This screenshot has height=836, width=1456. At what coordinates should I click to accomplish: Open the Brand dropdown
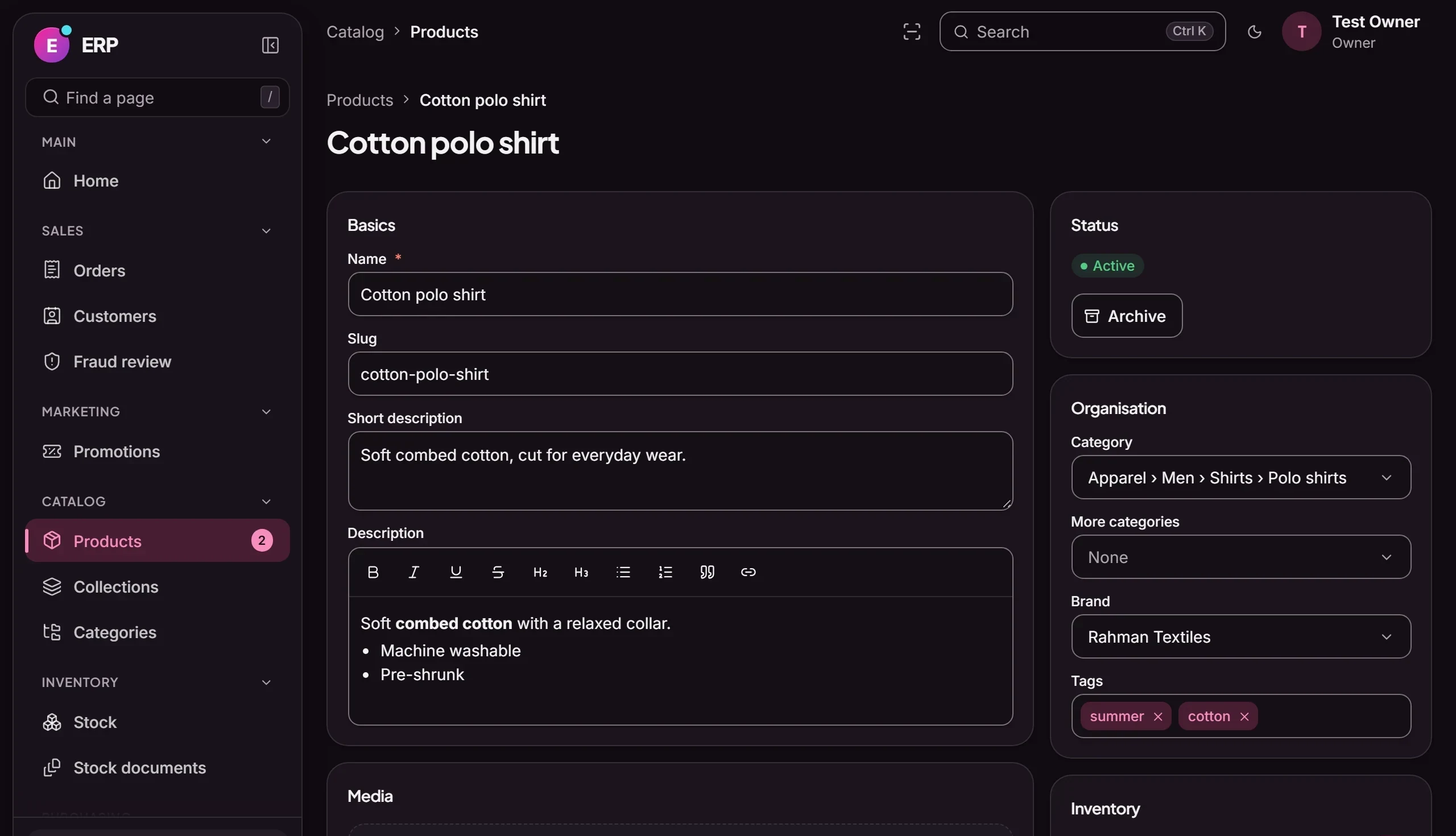(x=1240, y=637)
